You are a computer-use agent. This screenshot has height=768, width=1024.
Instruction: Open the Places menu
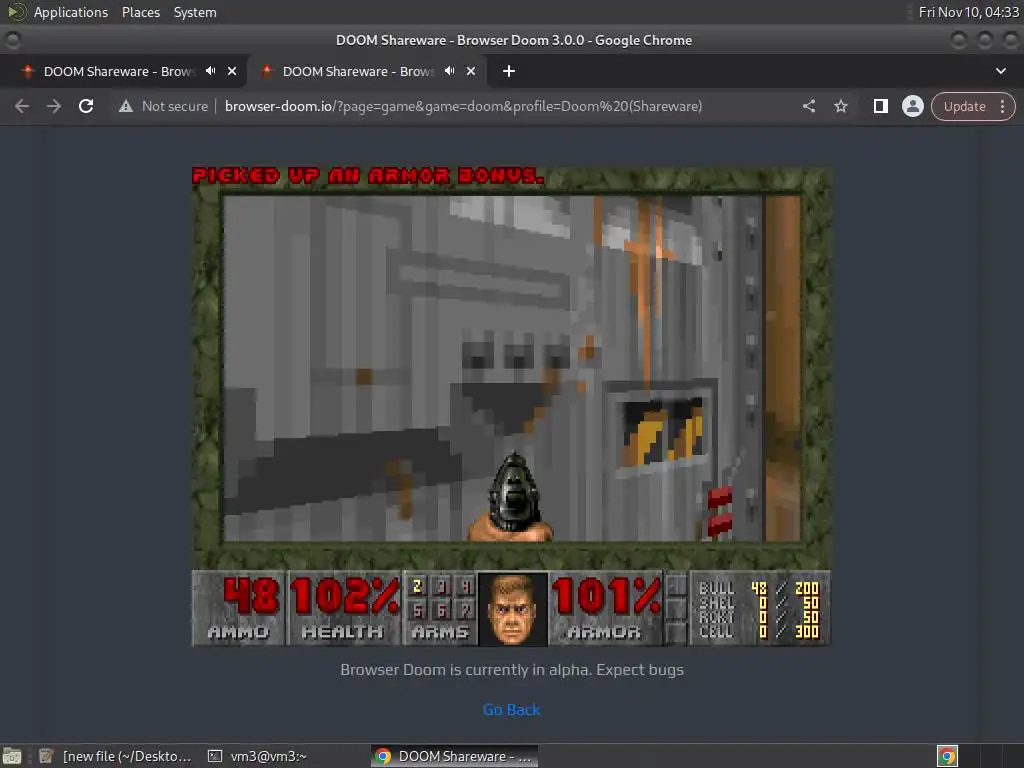pyautogui.click(x=140, y=12)
